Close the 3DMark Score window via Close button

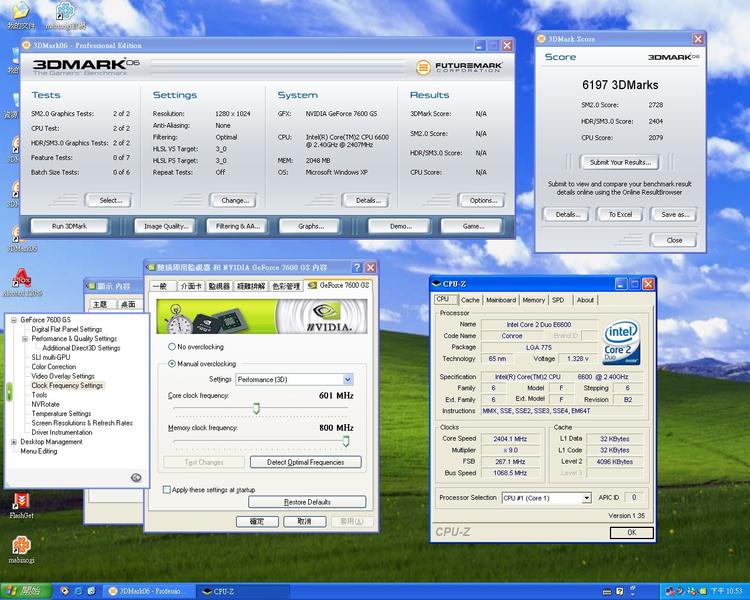(674, 240)
